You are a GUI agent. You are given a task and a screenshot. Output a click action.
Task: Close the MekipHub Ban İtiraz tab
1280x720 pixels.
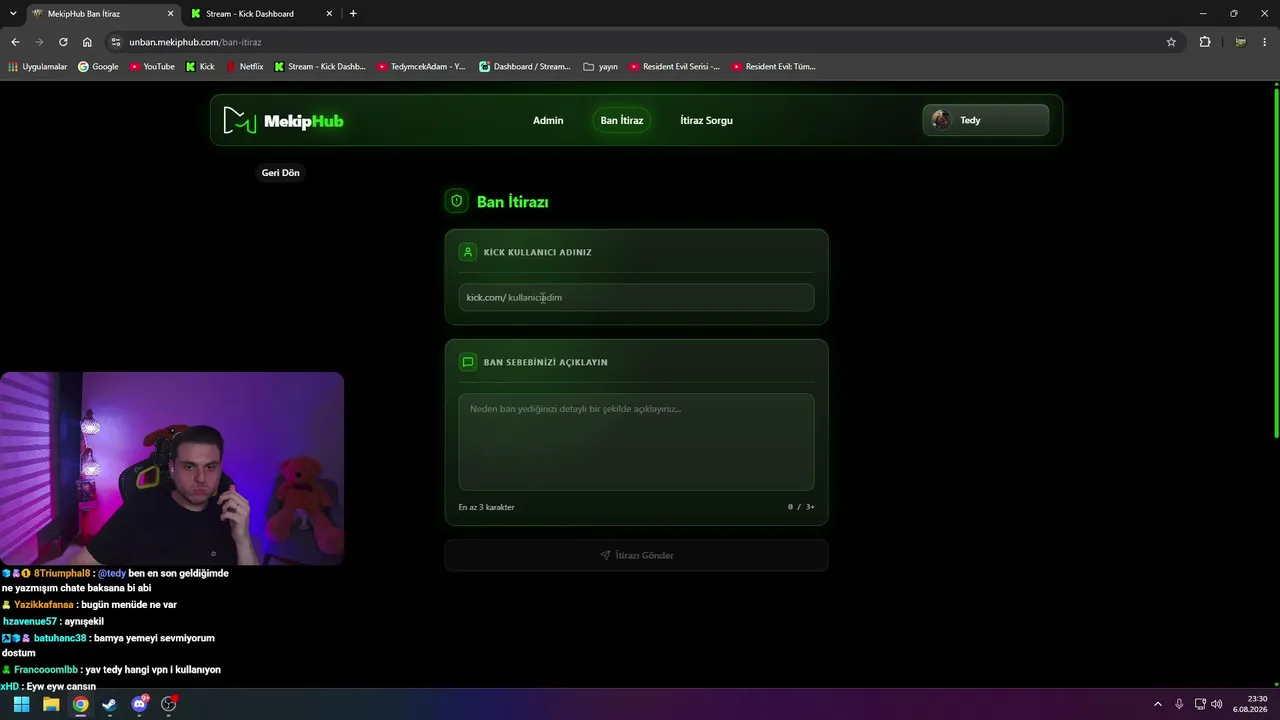pyautogui.click(x=170, y=14)
